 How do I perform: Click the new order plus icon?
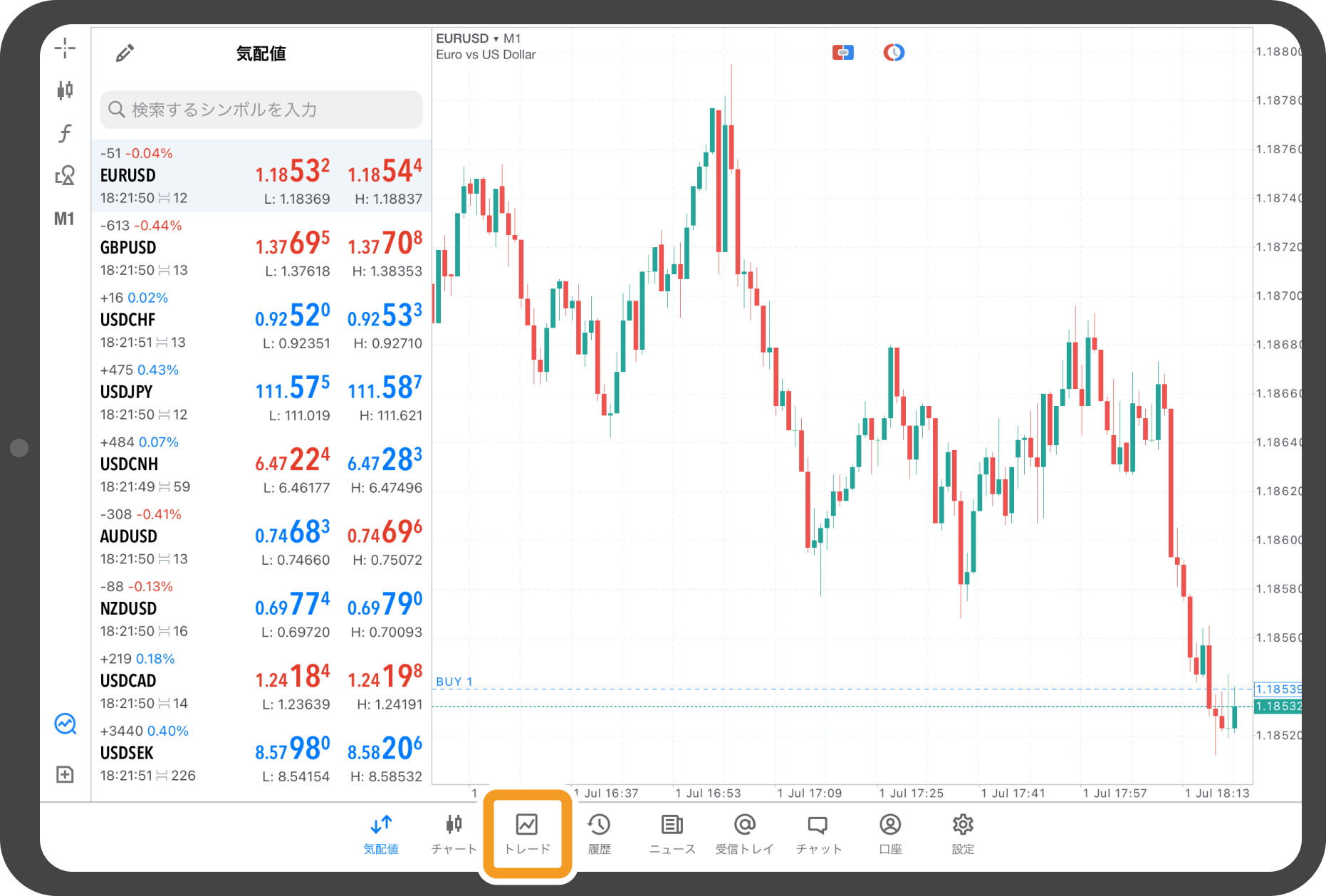click(x=65, y=774)
